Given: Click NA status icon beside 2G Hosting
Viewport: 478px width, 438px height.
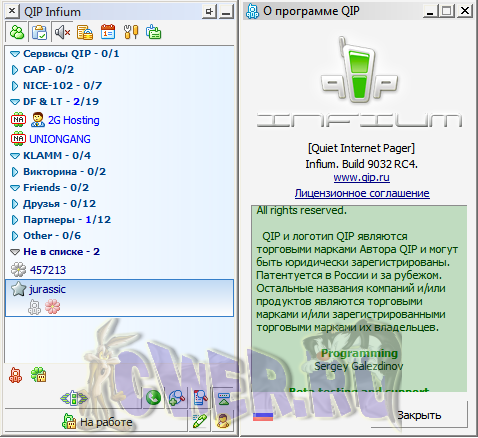Looking at the screenshot, I should tap(18, 120).
